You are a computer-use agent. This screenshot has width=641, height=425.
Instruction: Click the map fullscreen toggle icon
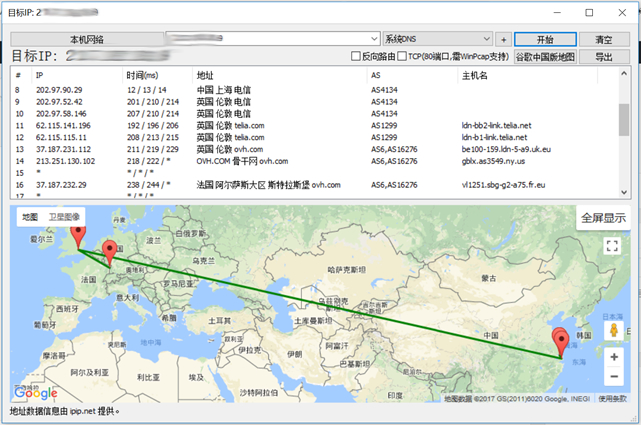612,245
